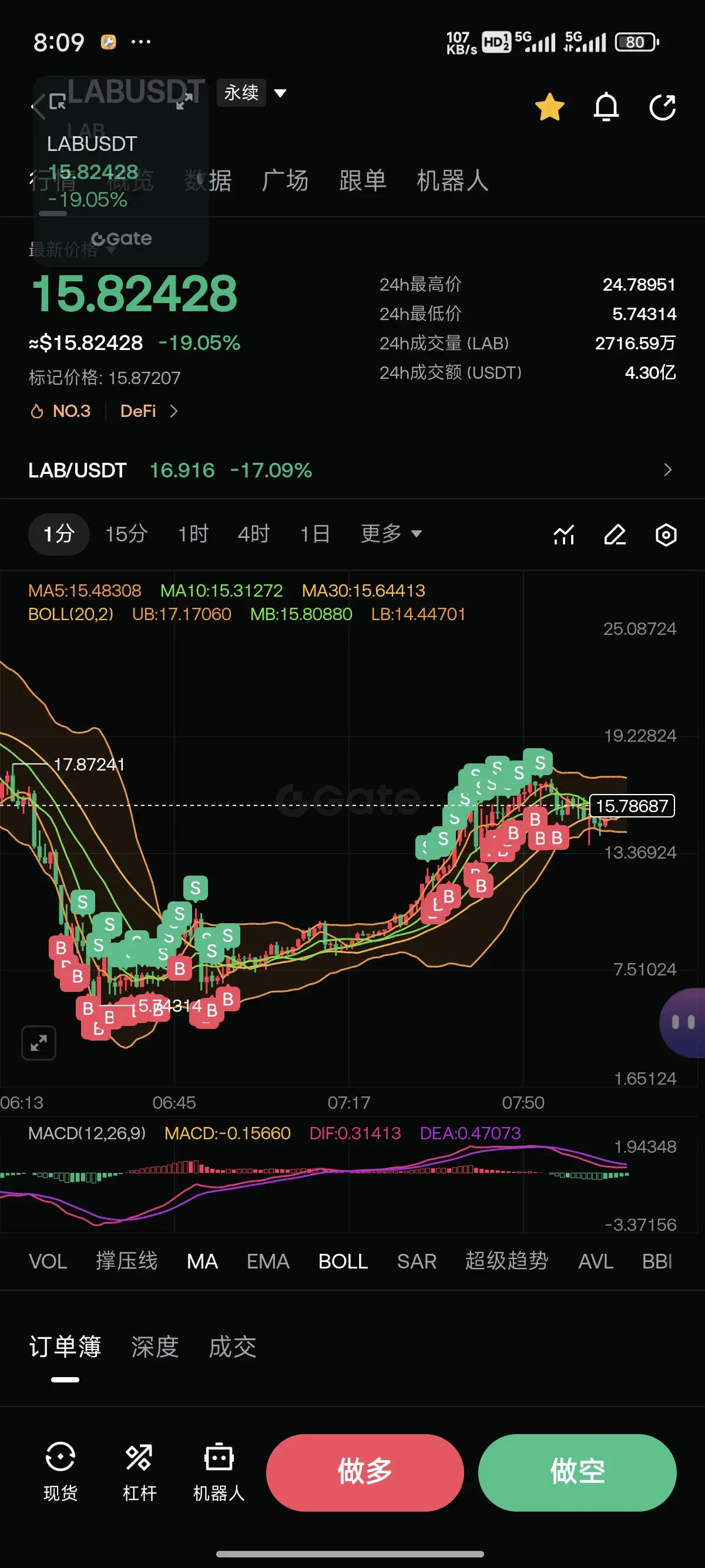Open the battery status indicator
The image size is (705, 1568).
[x=637, y=42]
